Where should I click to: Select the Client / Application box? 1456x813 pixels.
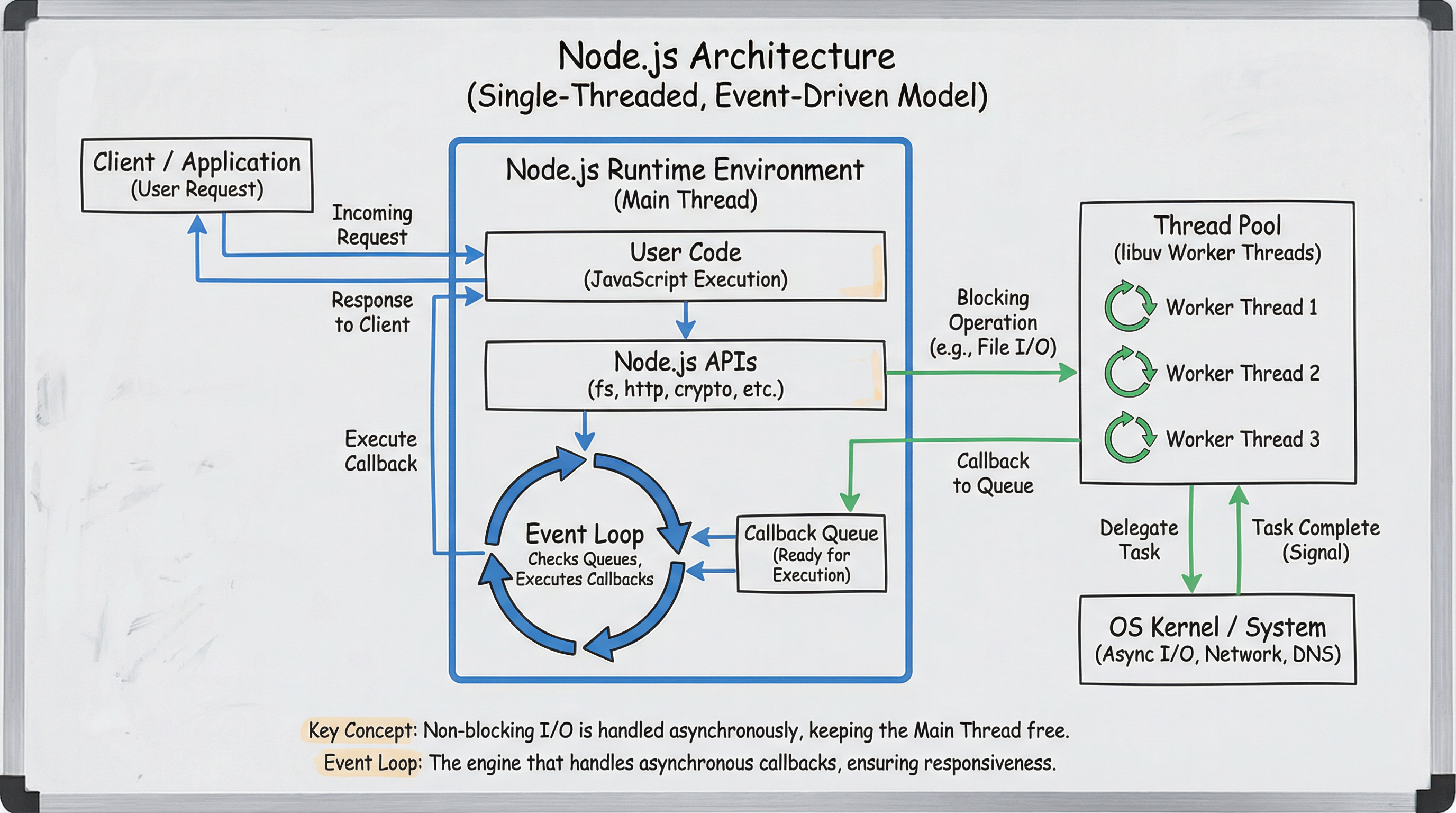coord(197,174)
